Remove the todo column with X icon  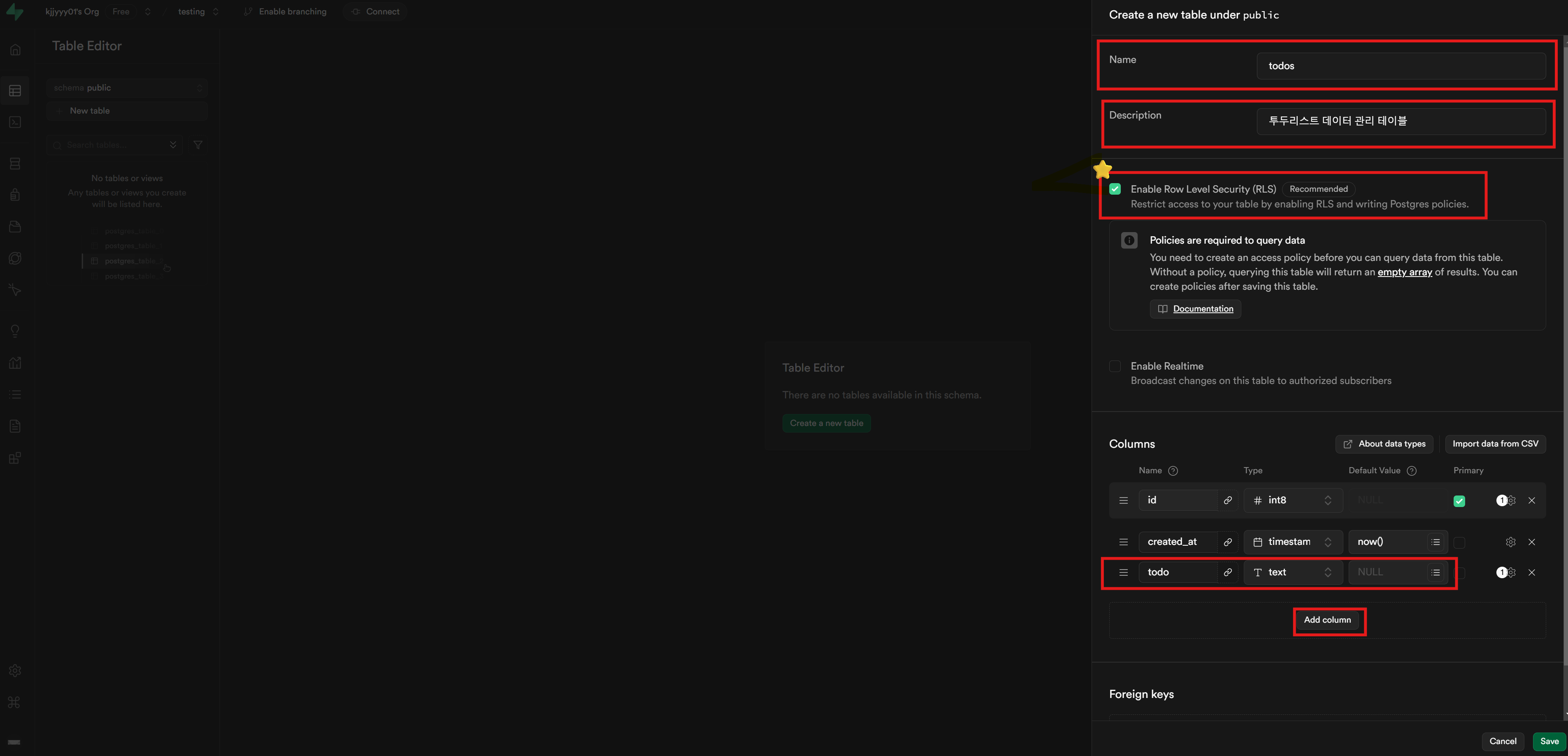click(1531, 572)
